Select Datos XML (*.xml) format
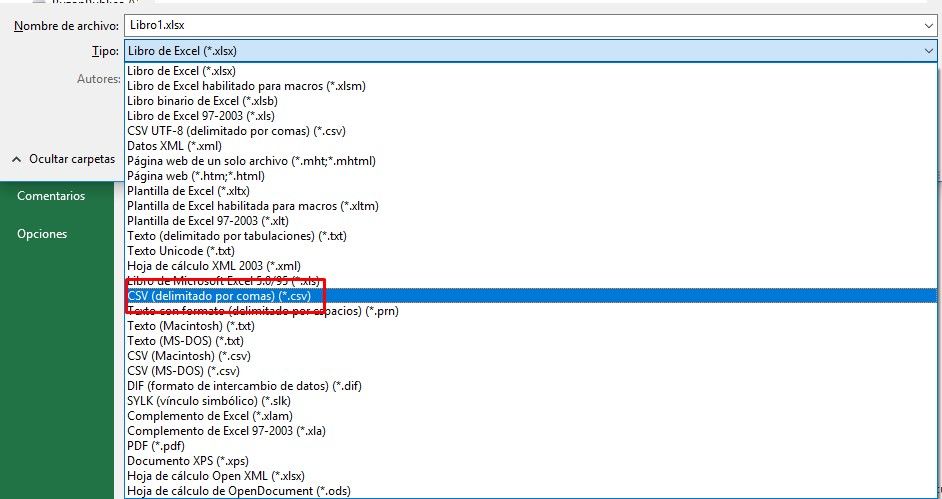This screenshot has width=942, height=499. click(x=530, y=146)
